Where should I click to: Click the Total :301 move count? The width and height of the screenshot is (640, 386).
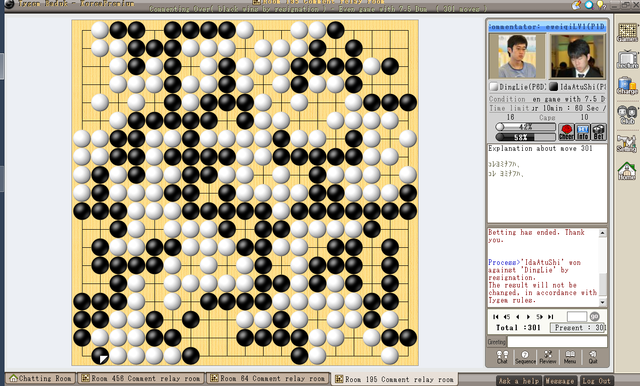[x=518, y=328]
